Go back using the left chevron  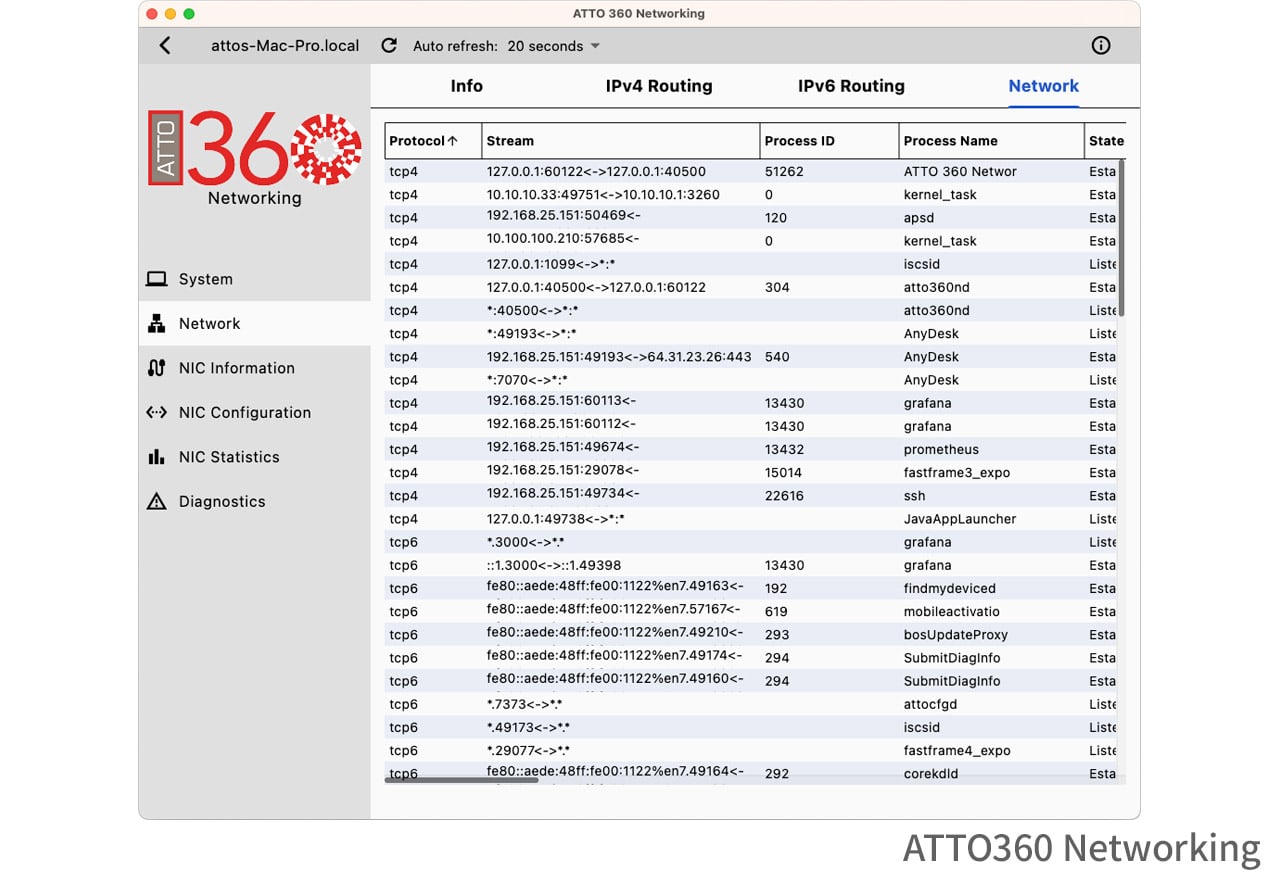click(x=165, y=45)
